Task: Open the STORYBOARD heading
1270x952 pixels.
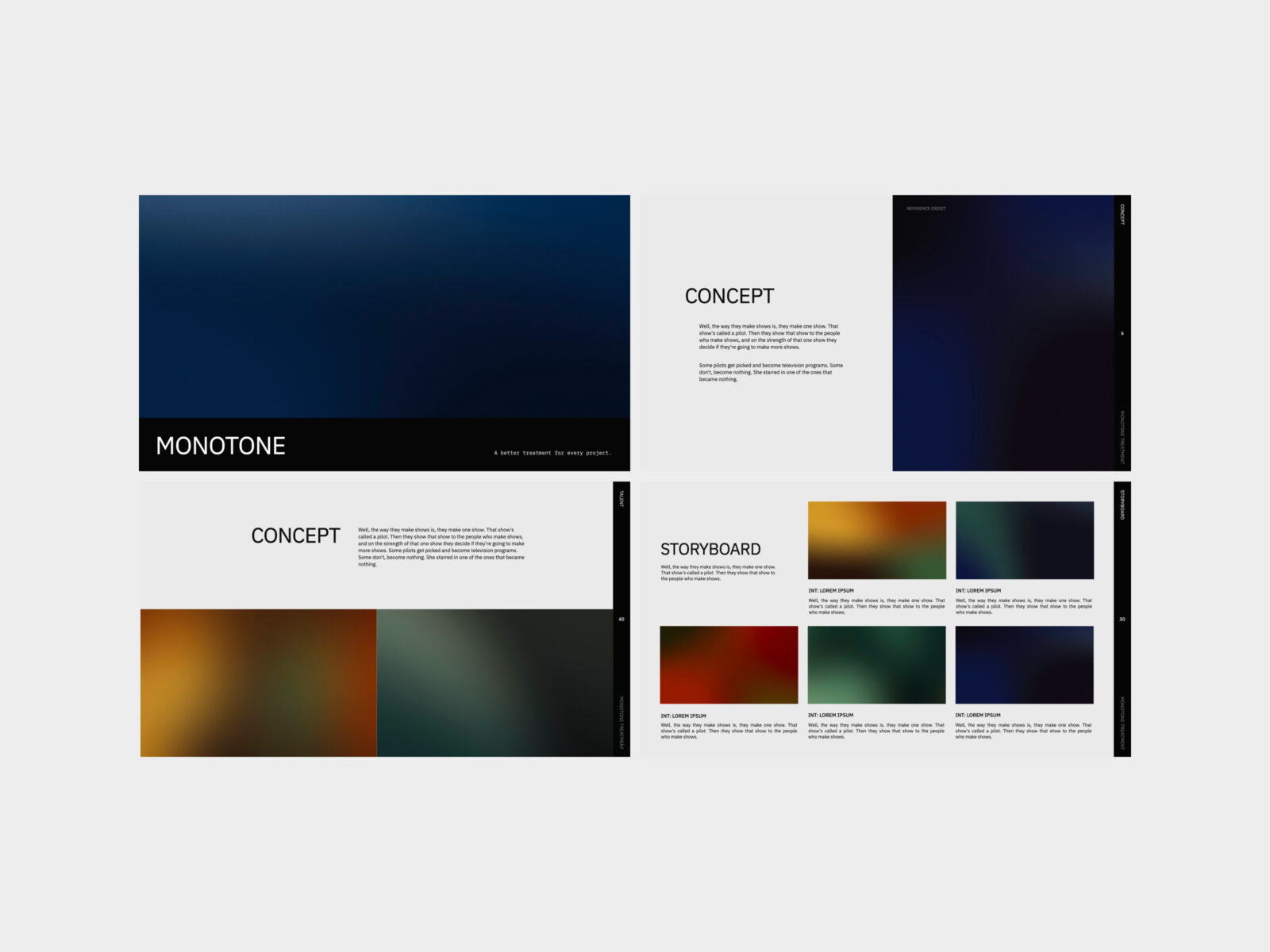Action: 710,548
